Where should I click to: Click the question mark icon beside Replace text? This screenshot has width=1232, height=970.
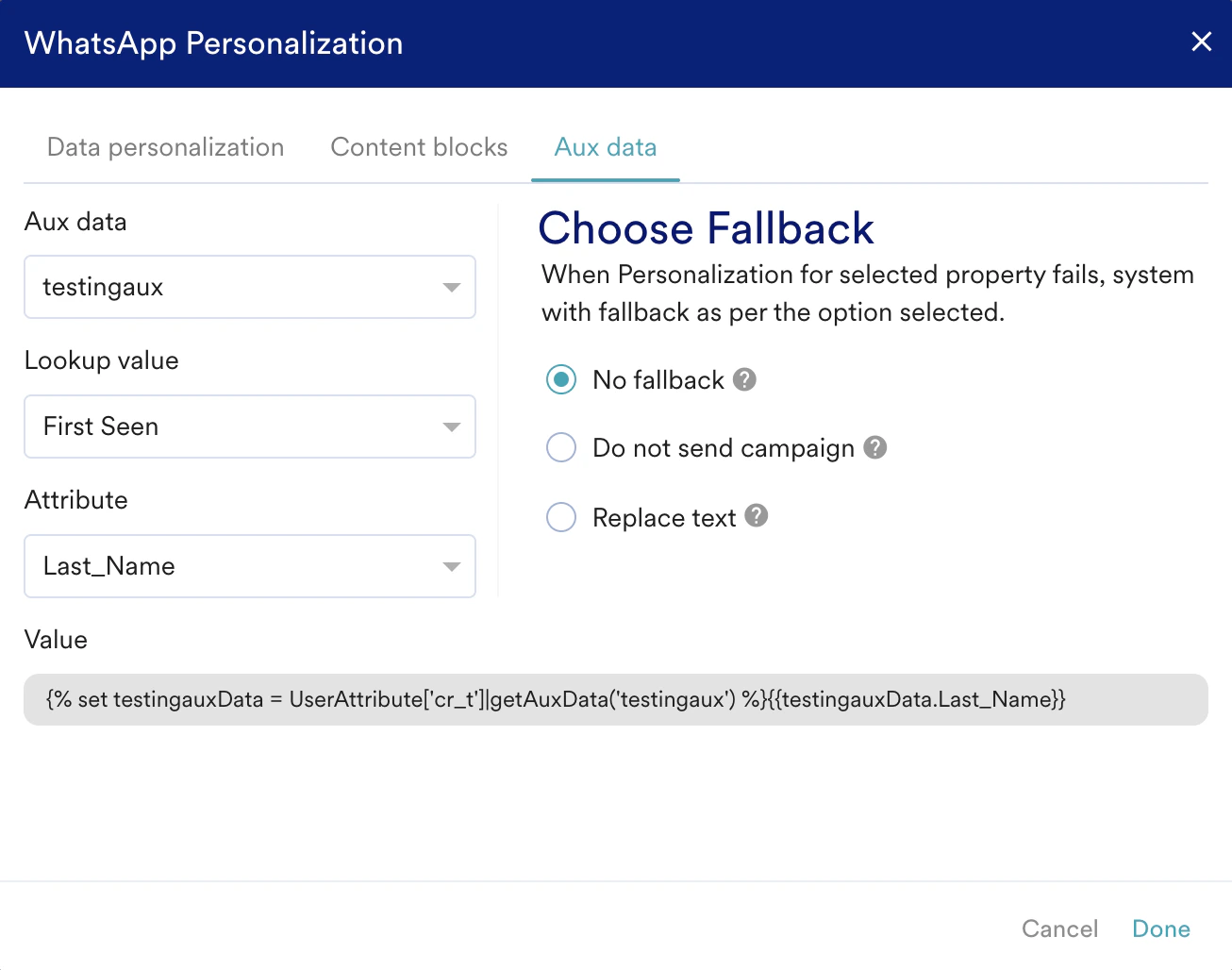coord(757,515)
